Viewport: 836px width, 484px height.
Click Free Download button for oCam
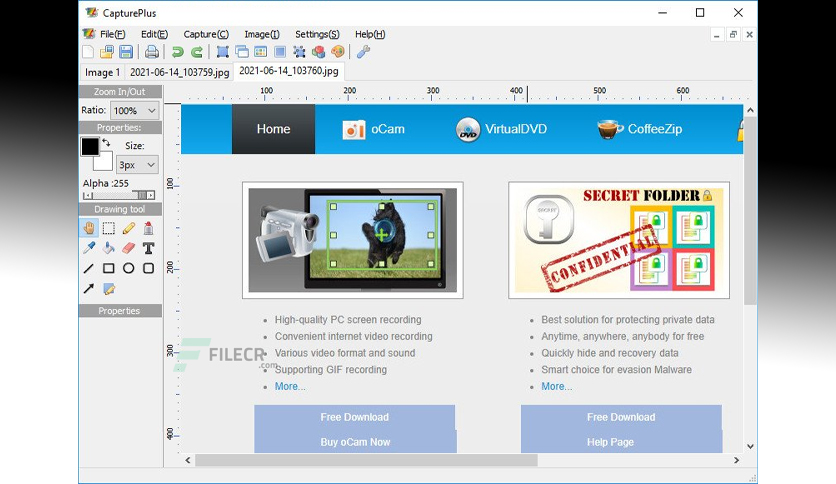[x=355, y=417]
